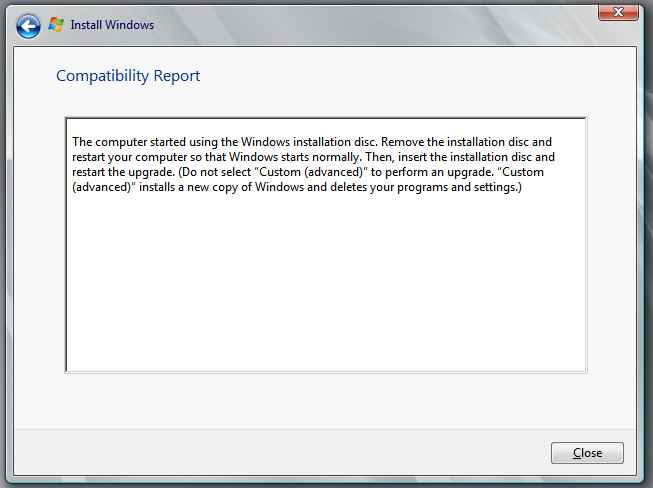
Task: Click the empty footer left of Close
Action: coord(280,453)
